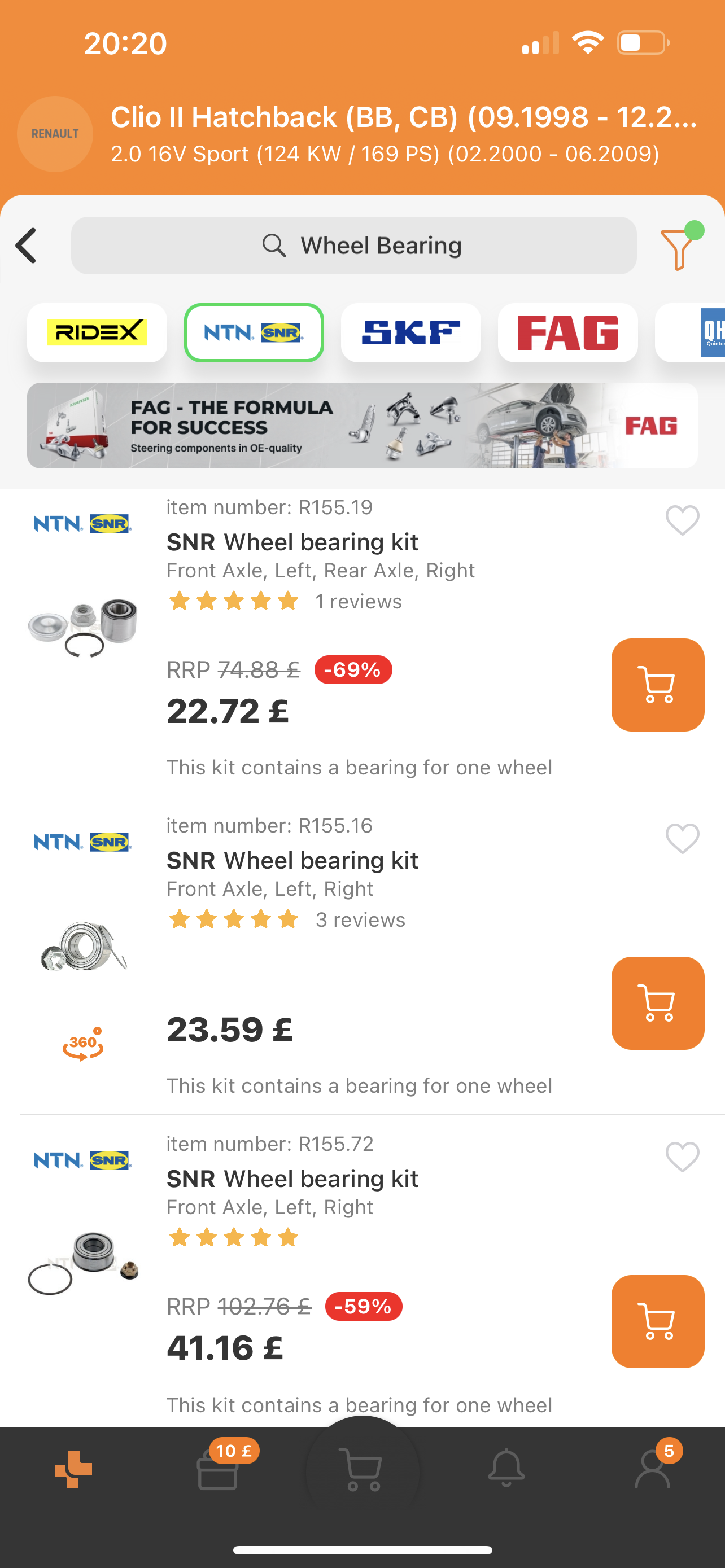Open notifications bell in bottom bar
The width and height of the screenshot is (725, 1568).
506,1468
